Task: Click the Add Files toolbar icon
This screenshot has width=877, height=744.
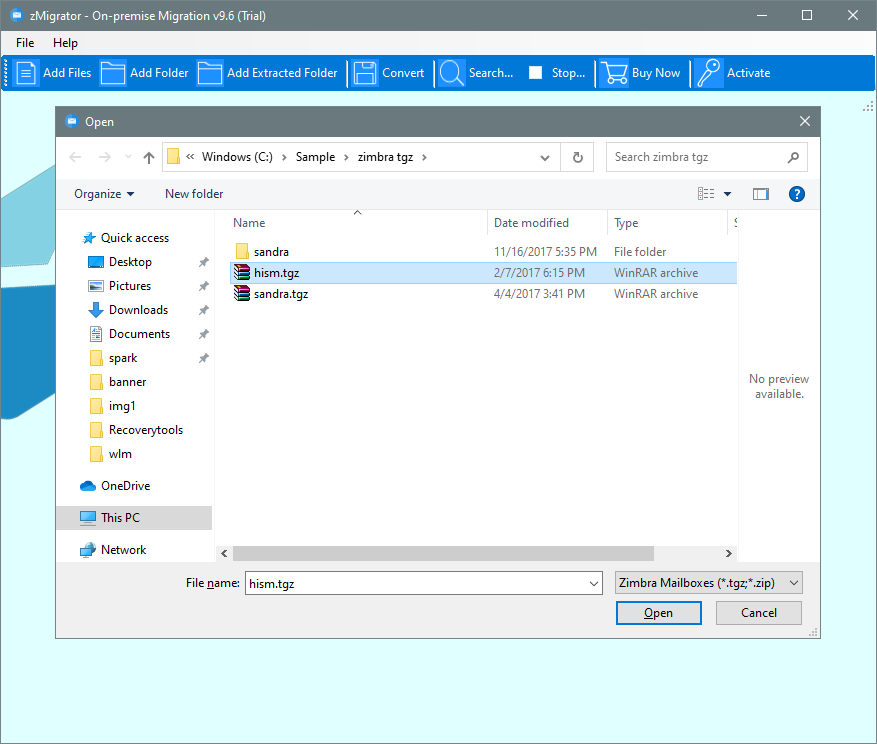Action: 26,73
